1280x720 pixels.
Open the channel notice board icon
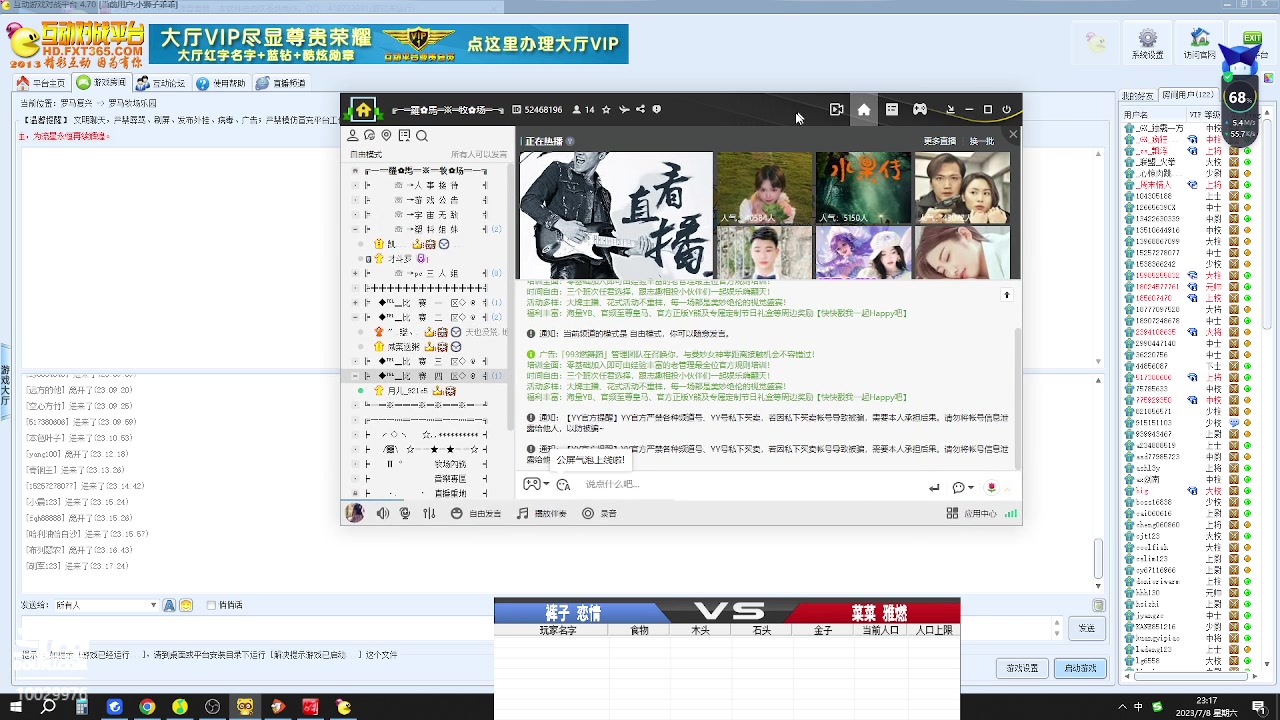coord(404,136)
